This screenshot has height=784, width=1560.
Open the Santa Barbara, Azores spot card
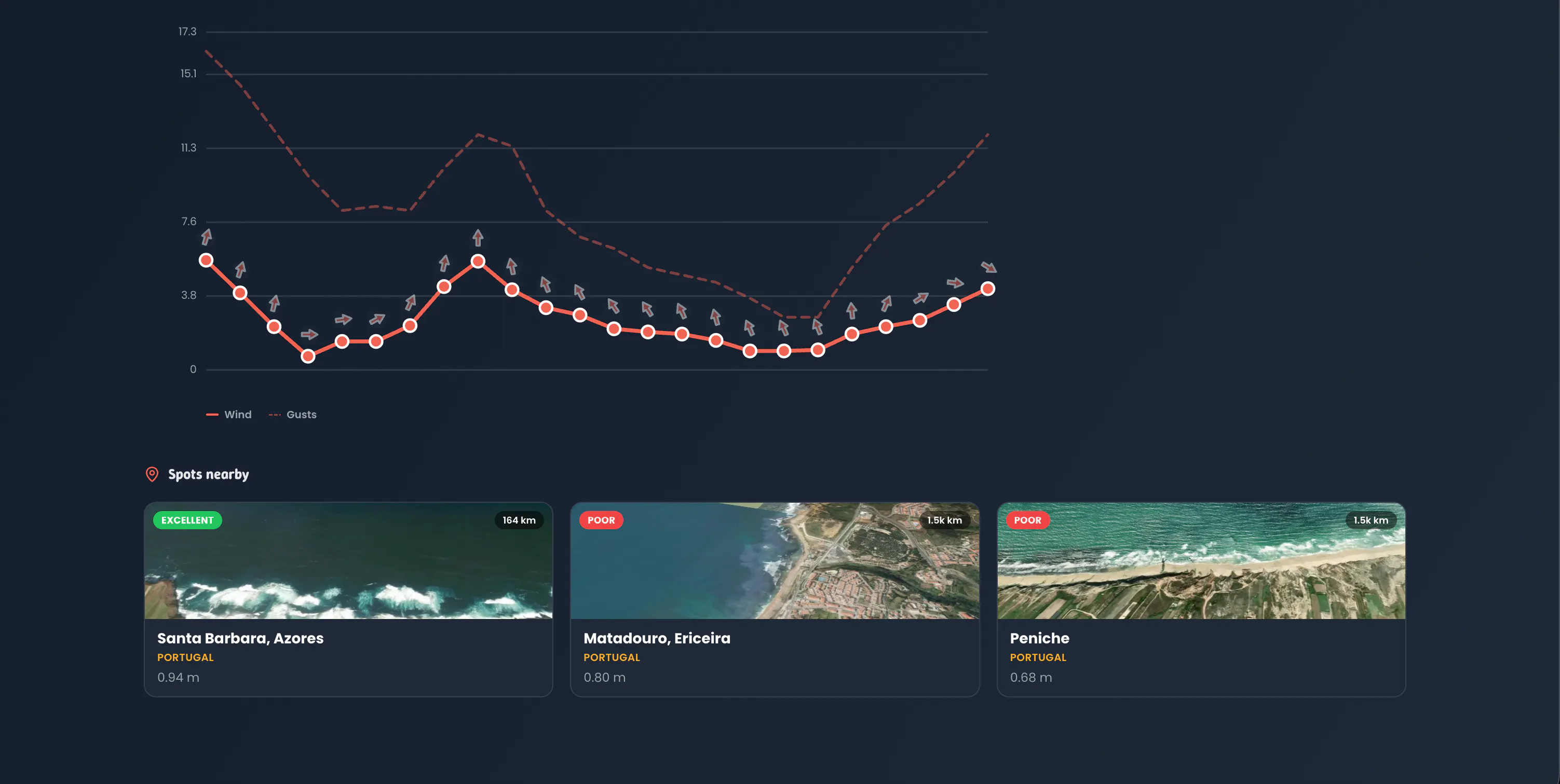[x=348, y=599]
